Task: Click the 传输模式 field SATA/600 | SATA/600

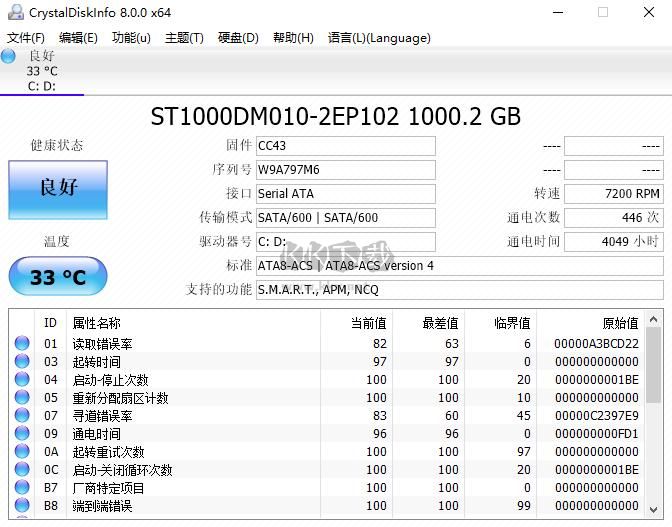Action: [x=346, y=218]
